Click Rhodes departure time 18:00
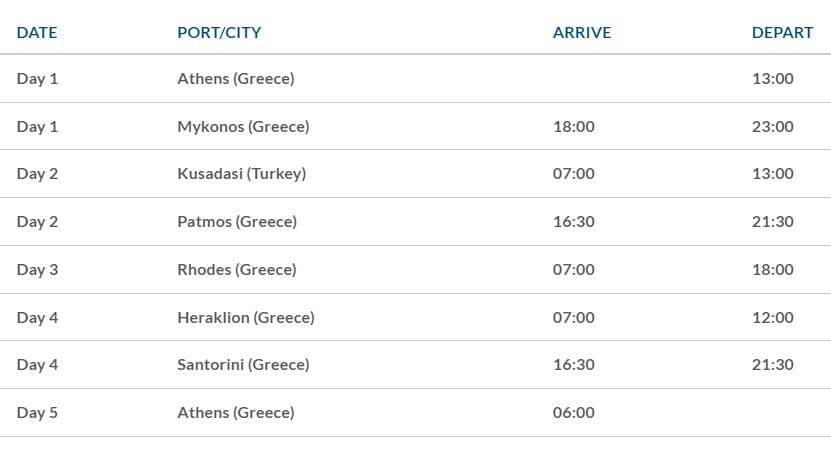Viewport: 831px width, 452px height. pyautogui.click(x=773, y=270)
